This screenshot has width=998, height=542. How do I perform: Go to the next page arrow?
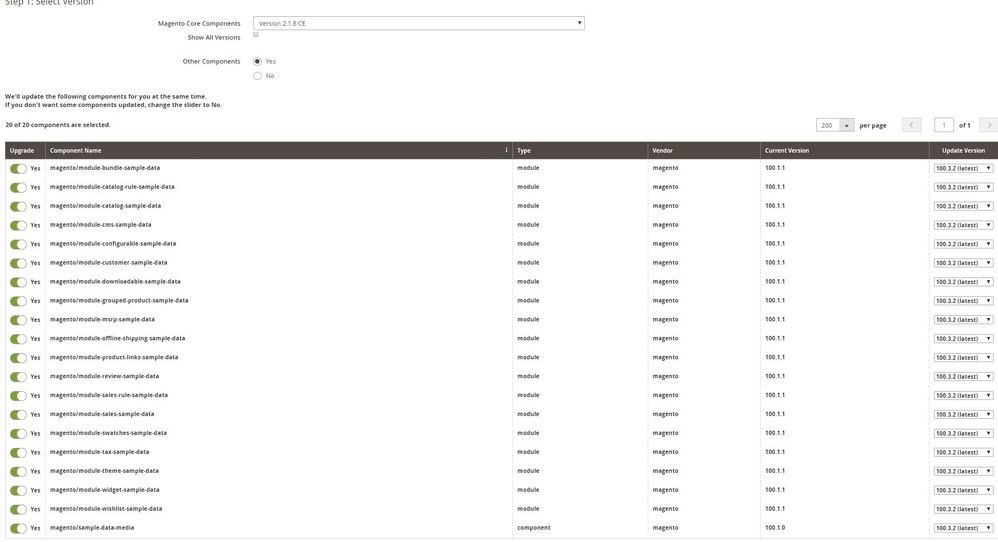(989, 125)
